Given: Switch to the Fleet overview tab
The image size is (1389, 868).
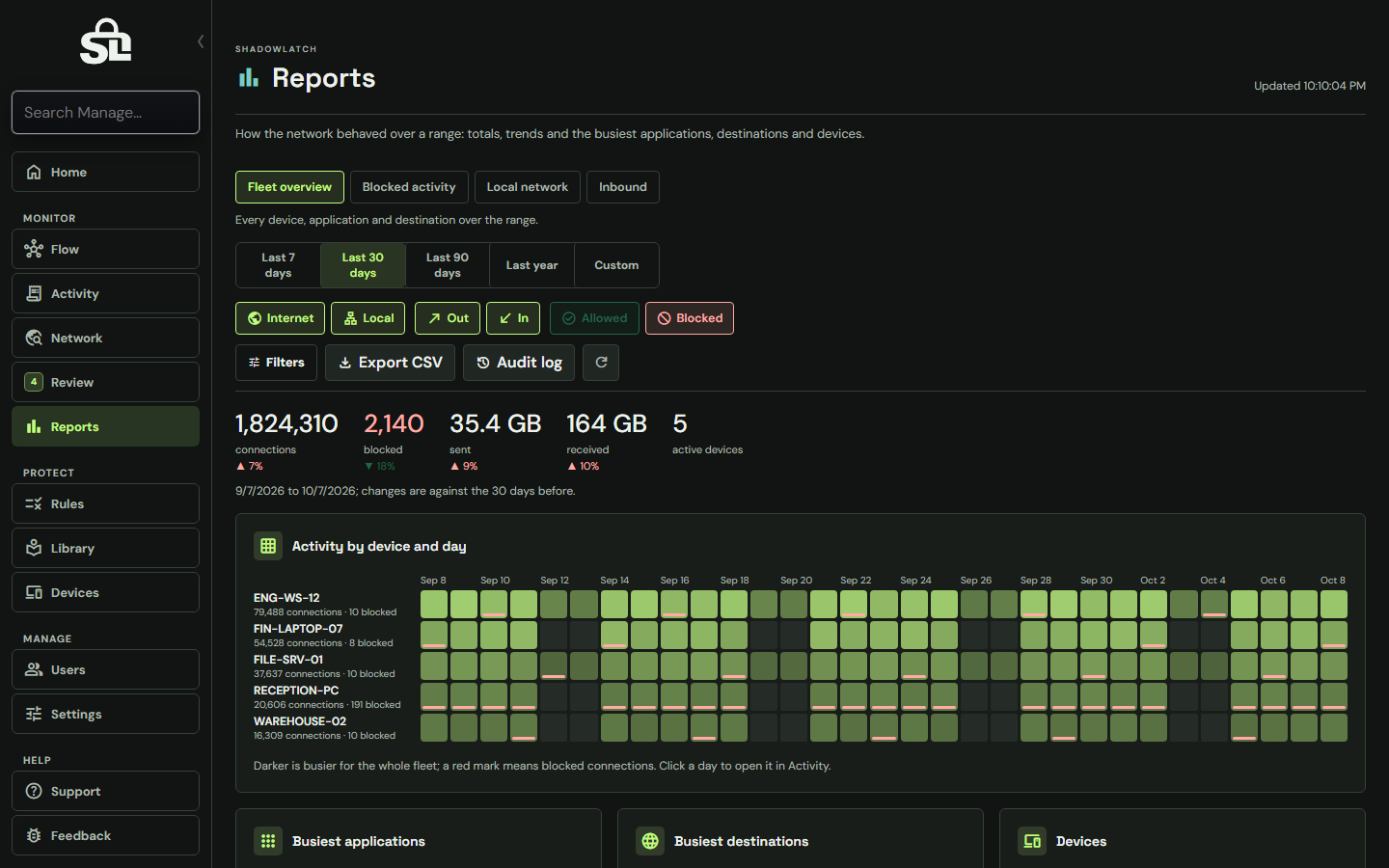Looking at the screenshot, I should 289,187.
